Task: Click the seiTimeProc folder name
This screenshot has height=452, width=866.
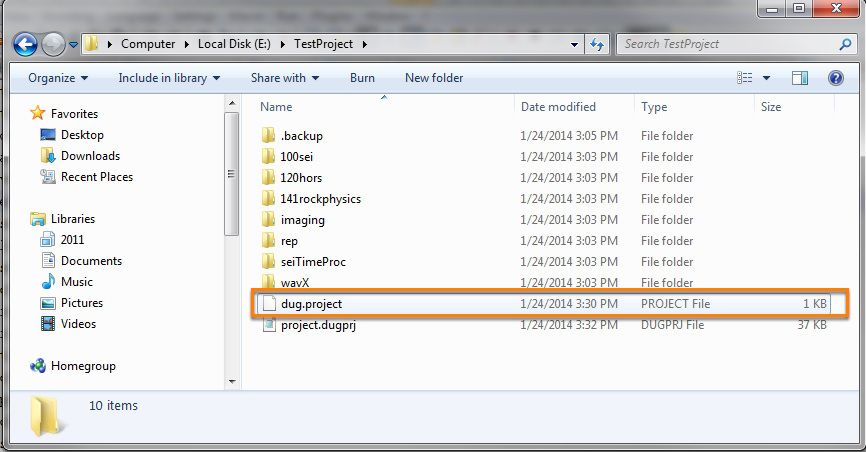Action: pyautogui.click(x=313, y=262)
